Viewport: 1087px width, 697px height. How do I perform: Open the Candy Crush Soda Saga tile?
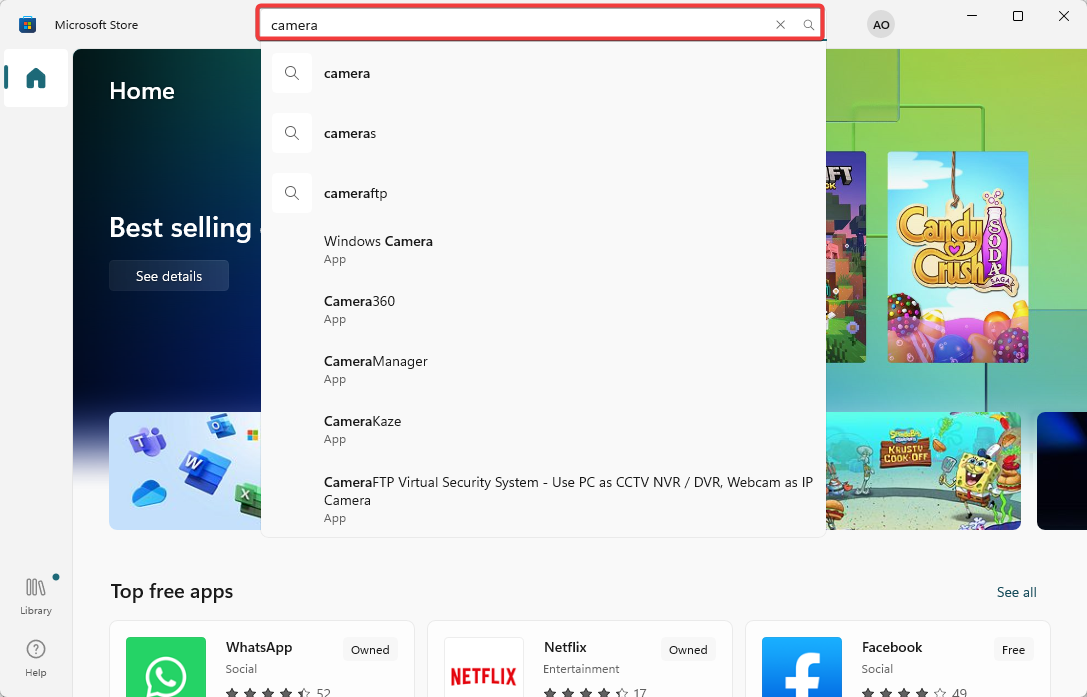pyautogui.click(x=957, y=257)
